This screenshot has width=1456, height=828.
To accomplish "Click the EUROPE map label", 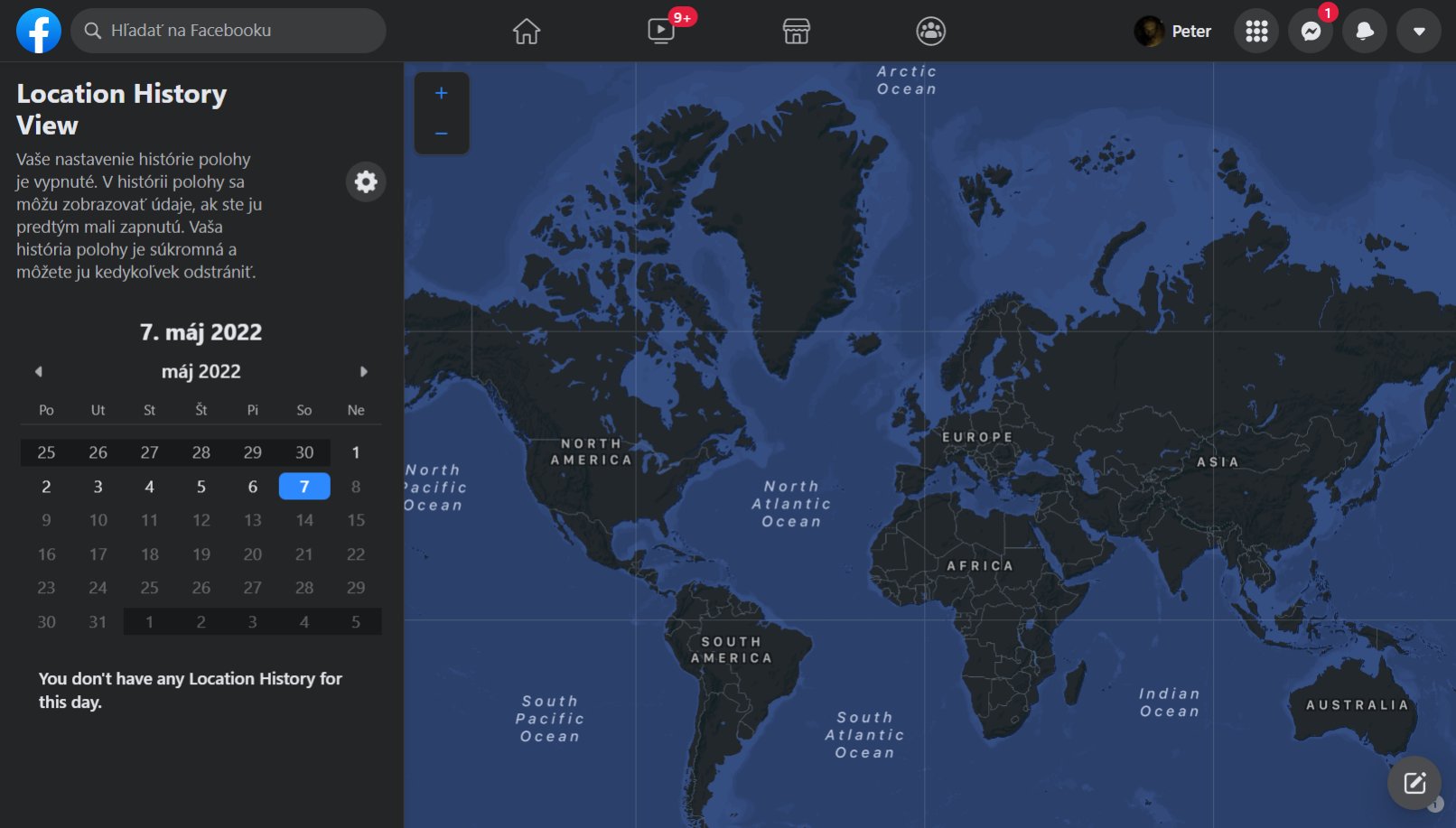I will click(x=977, y=437).
